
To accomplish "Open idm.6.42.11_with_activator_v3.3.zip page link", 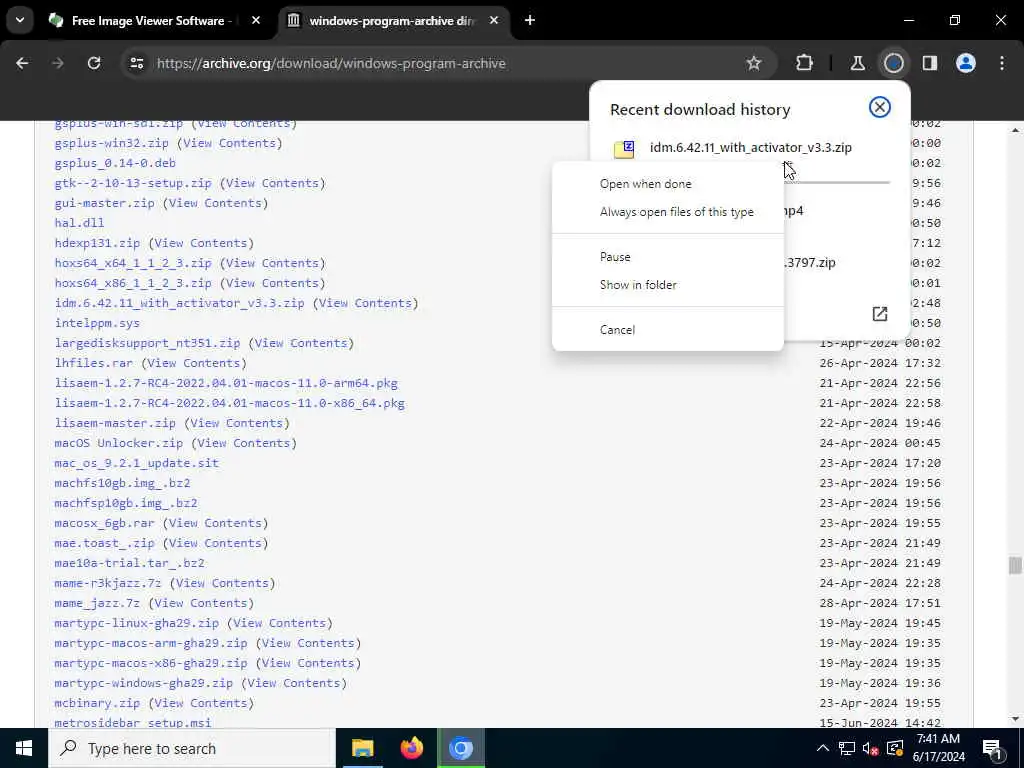I will [x=180, y=303].
